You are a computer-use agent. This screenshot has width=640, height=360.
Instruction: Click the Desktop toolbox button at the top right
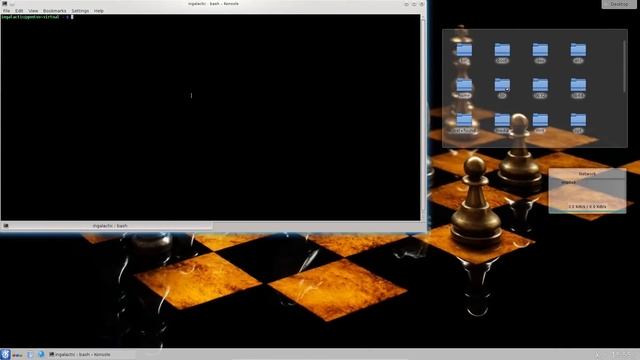click(619, 4)
